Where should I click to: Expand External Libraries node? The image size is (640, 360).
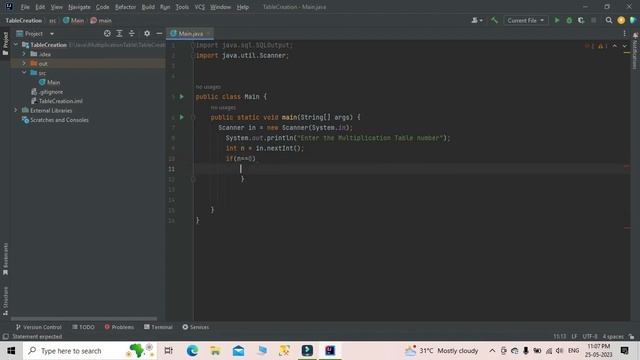(16, 110)
